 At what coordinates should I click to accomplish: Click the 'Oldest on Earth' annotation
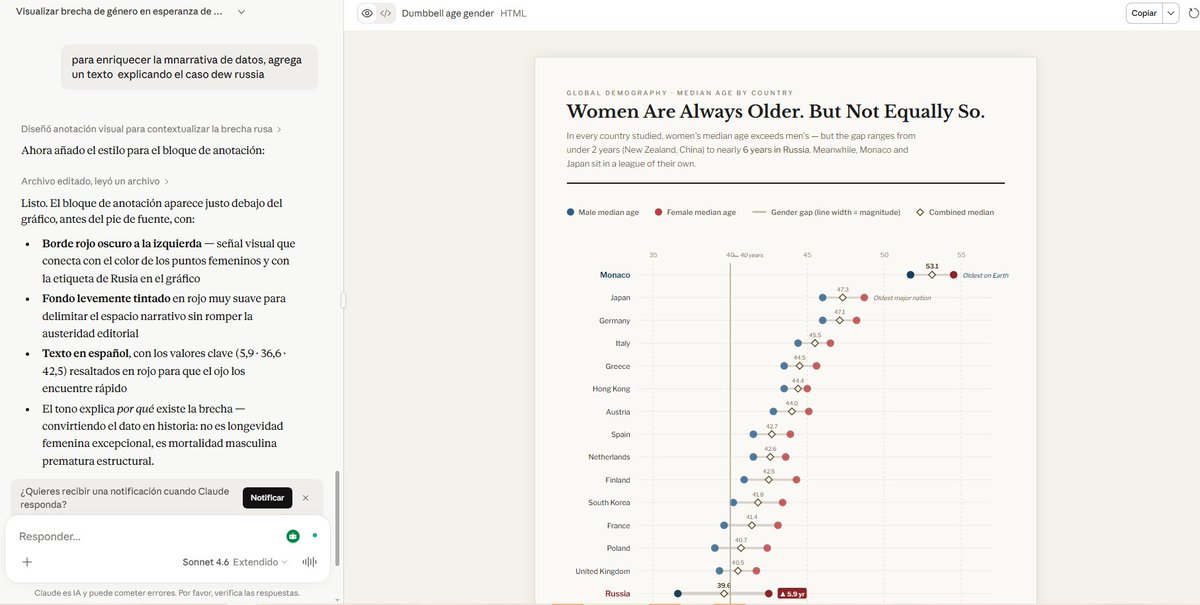click(986, 275)
